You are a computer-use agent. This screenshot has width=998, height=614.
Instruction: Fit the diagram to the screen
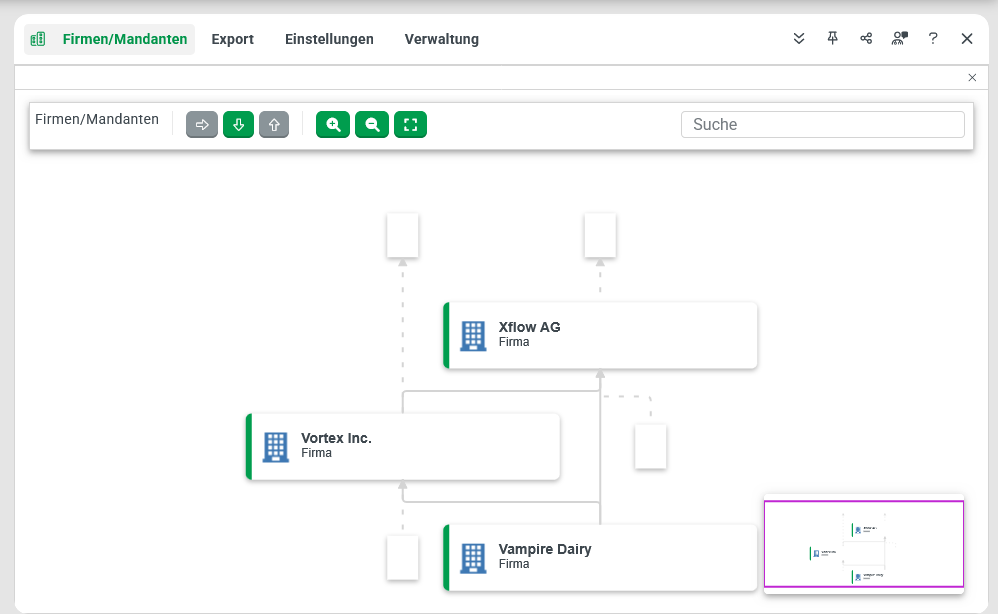pyautogui.click(x=410, y=125)
